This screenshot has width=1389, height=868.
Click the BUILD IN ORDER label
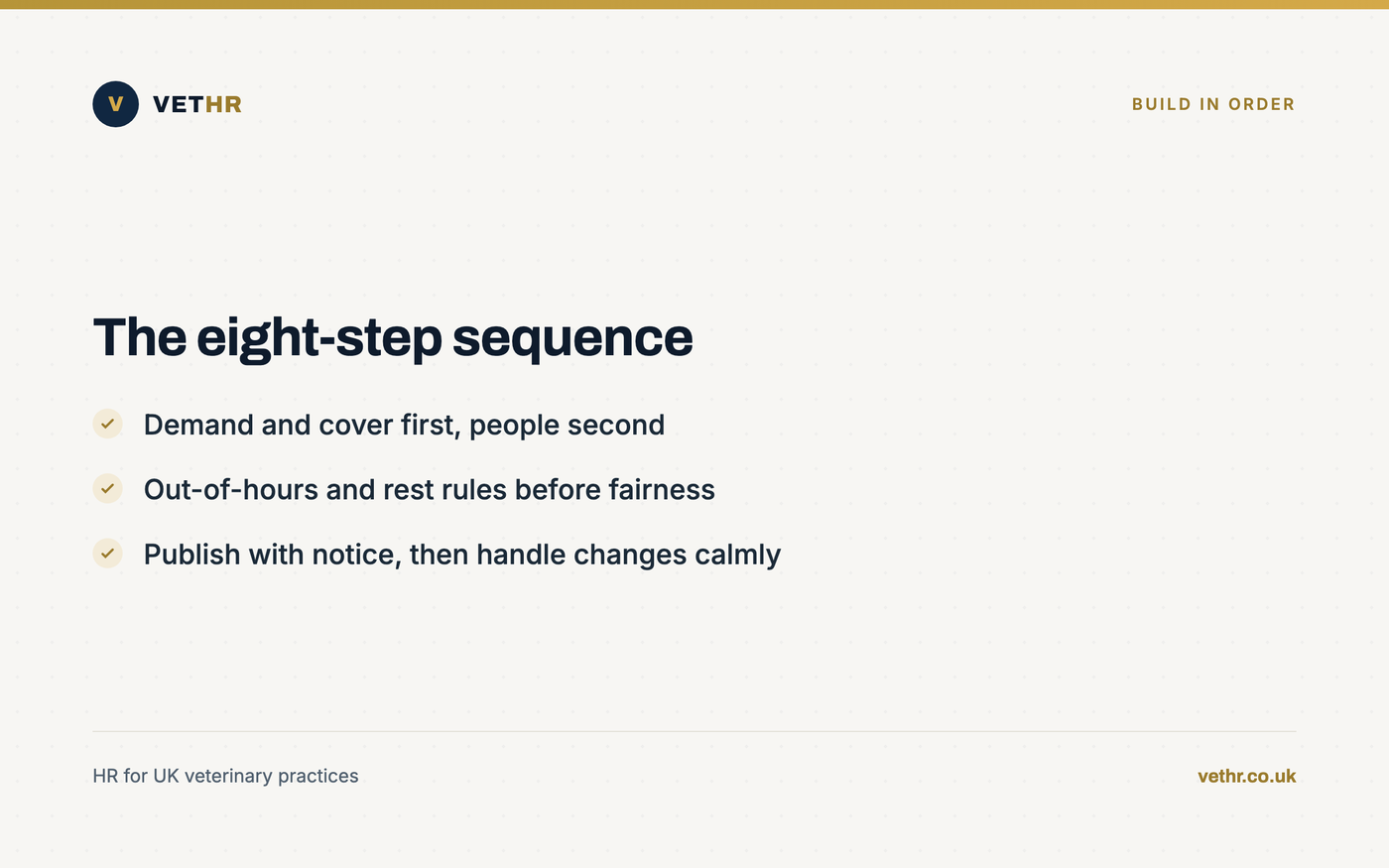[x=1213, y=104]
